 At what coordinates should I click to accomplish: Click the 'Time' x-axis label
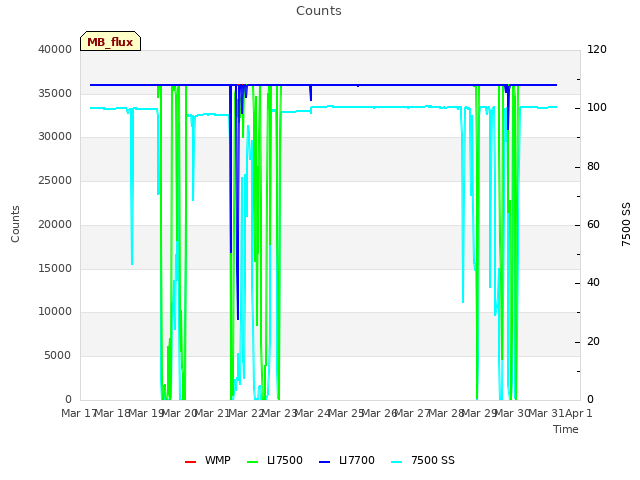566,429
